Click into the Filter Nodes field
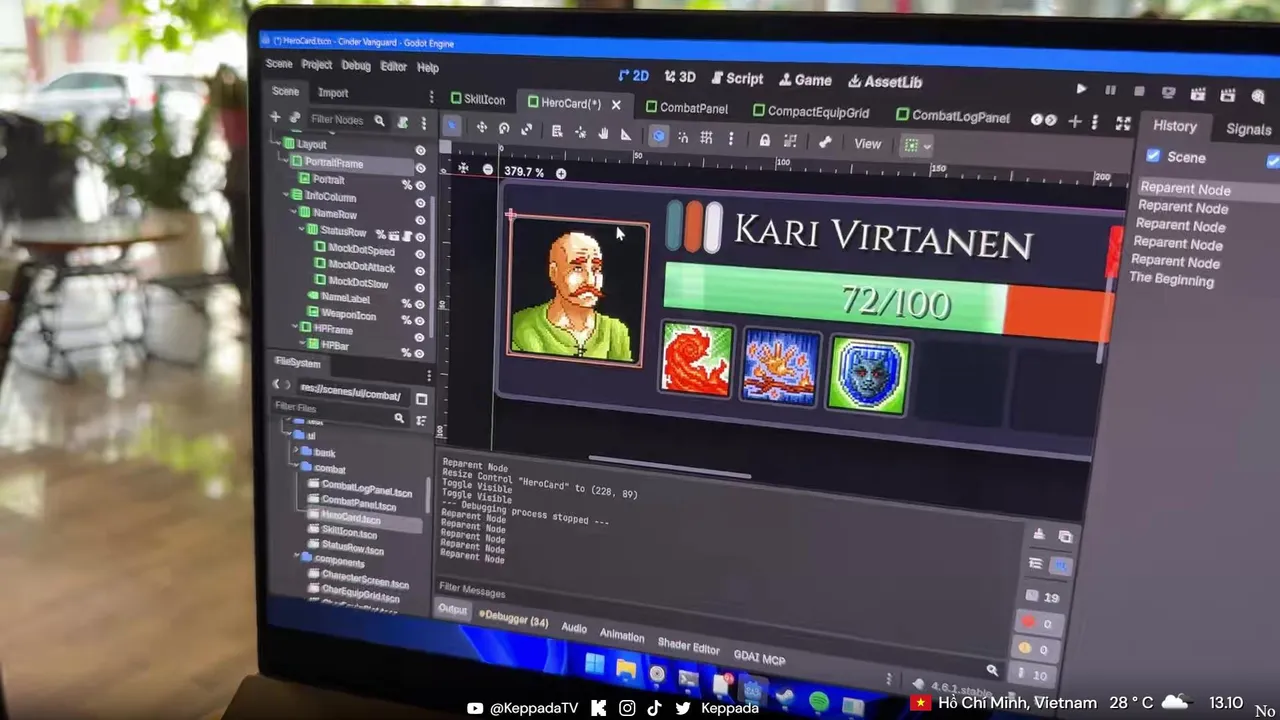1280x720 pixels. (x=347, y=120)
